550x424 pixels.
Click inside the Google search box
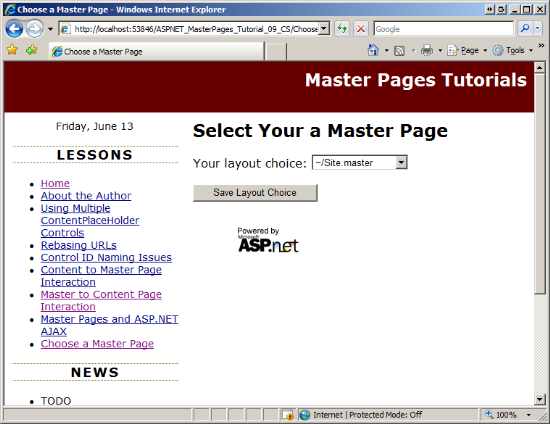coord(444,29)
